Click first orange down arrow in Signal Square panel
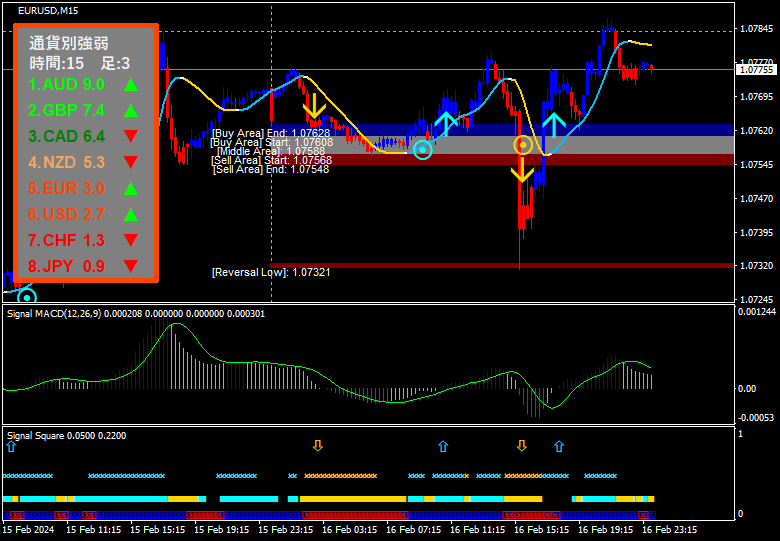Image resolution: width=780 pixels, height=541 pixels. [318, 446]
